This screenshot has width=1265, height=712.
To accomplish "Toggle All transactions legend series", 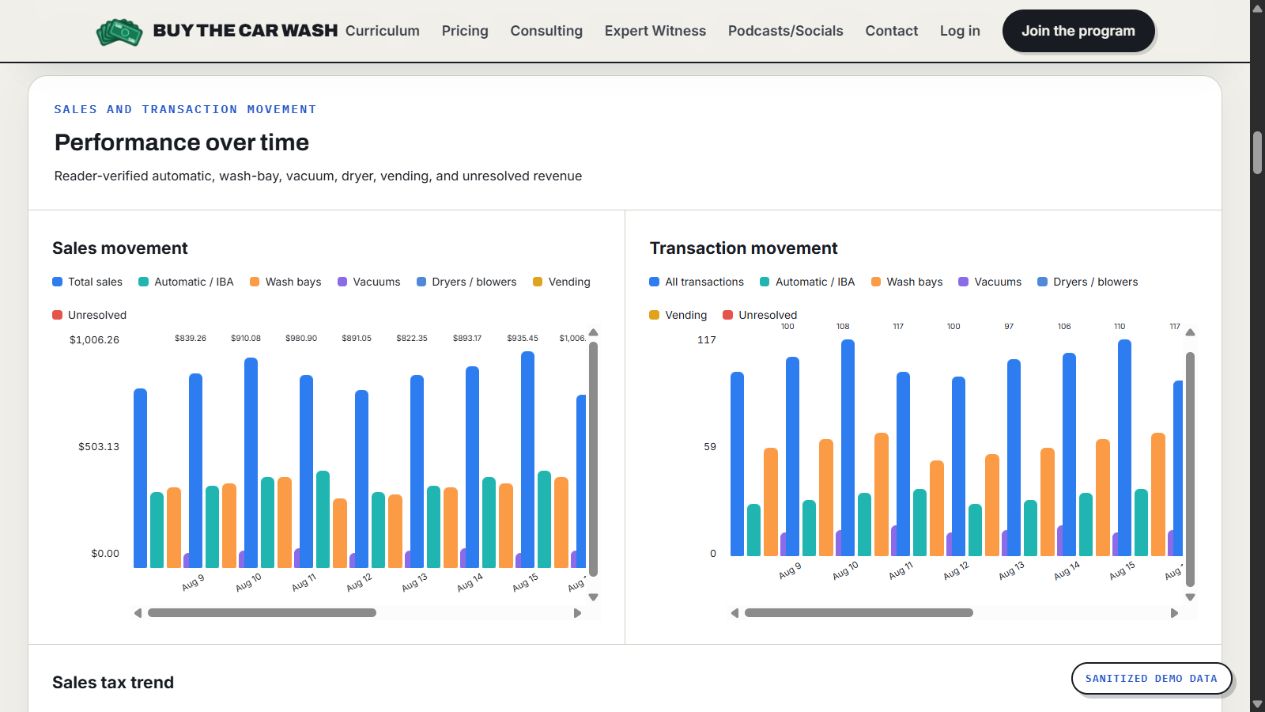I will [697, 282].
